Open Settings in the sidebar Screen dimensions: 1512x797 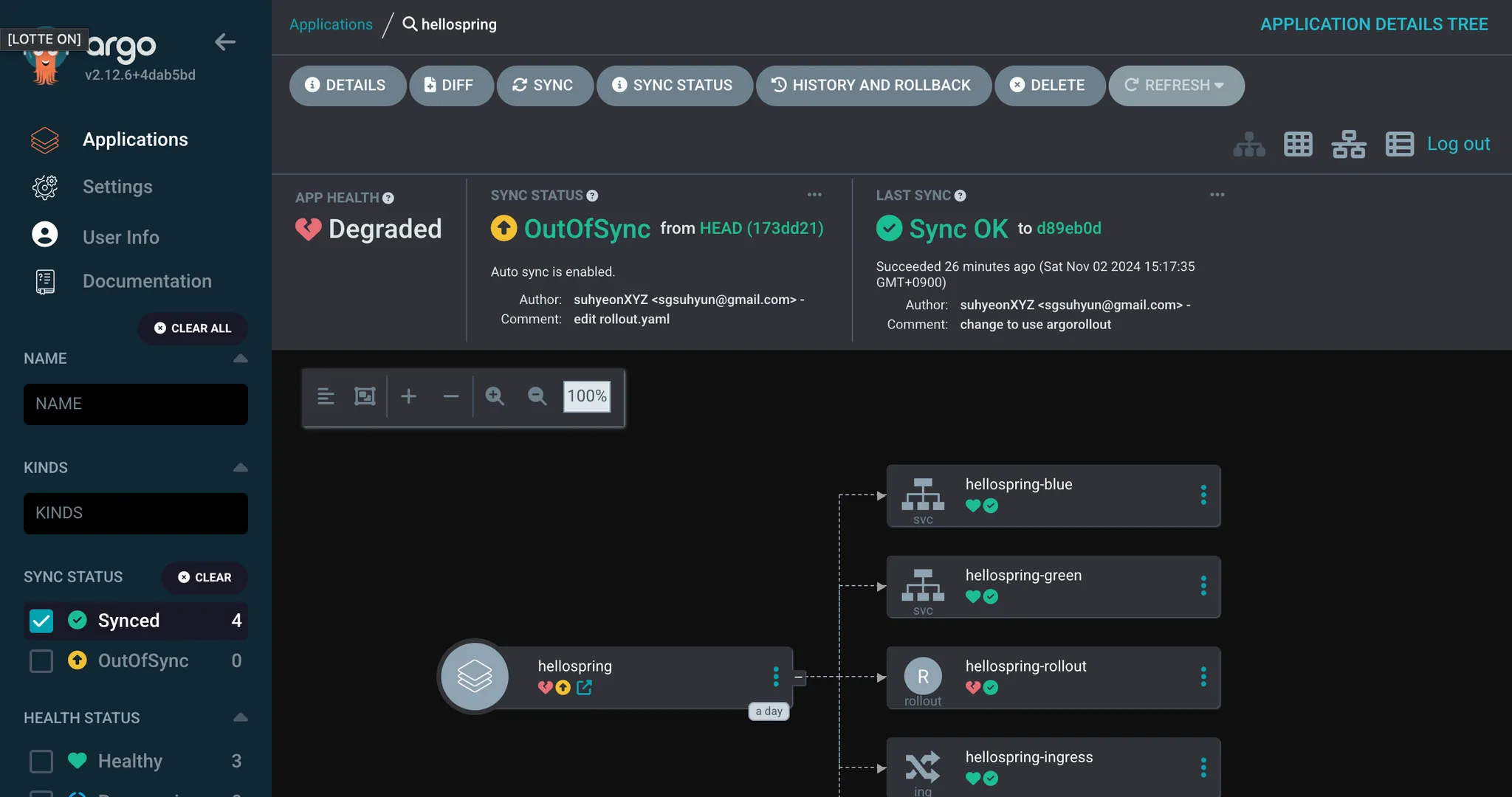pyautogui.click(x=117, y=187)
